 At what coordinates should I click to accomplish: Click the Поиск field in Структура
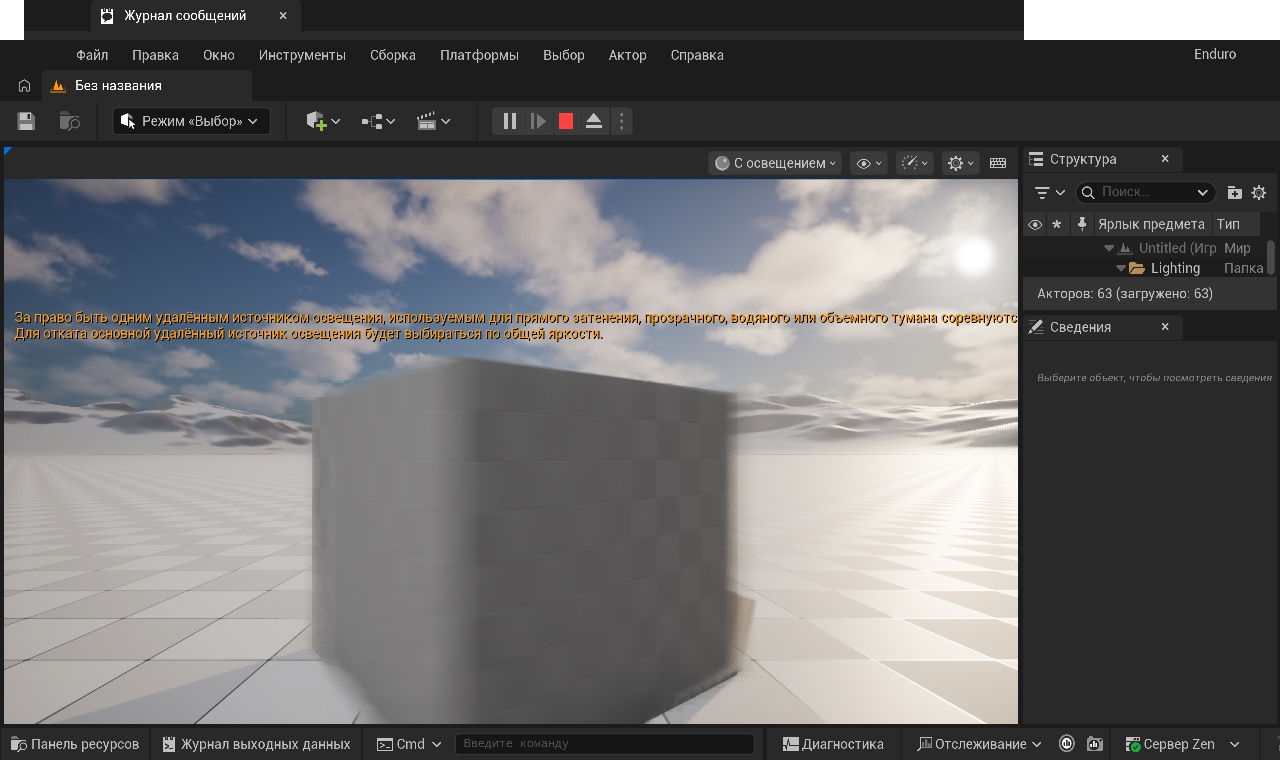tap(1146, 192)
